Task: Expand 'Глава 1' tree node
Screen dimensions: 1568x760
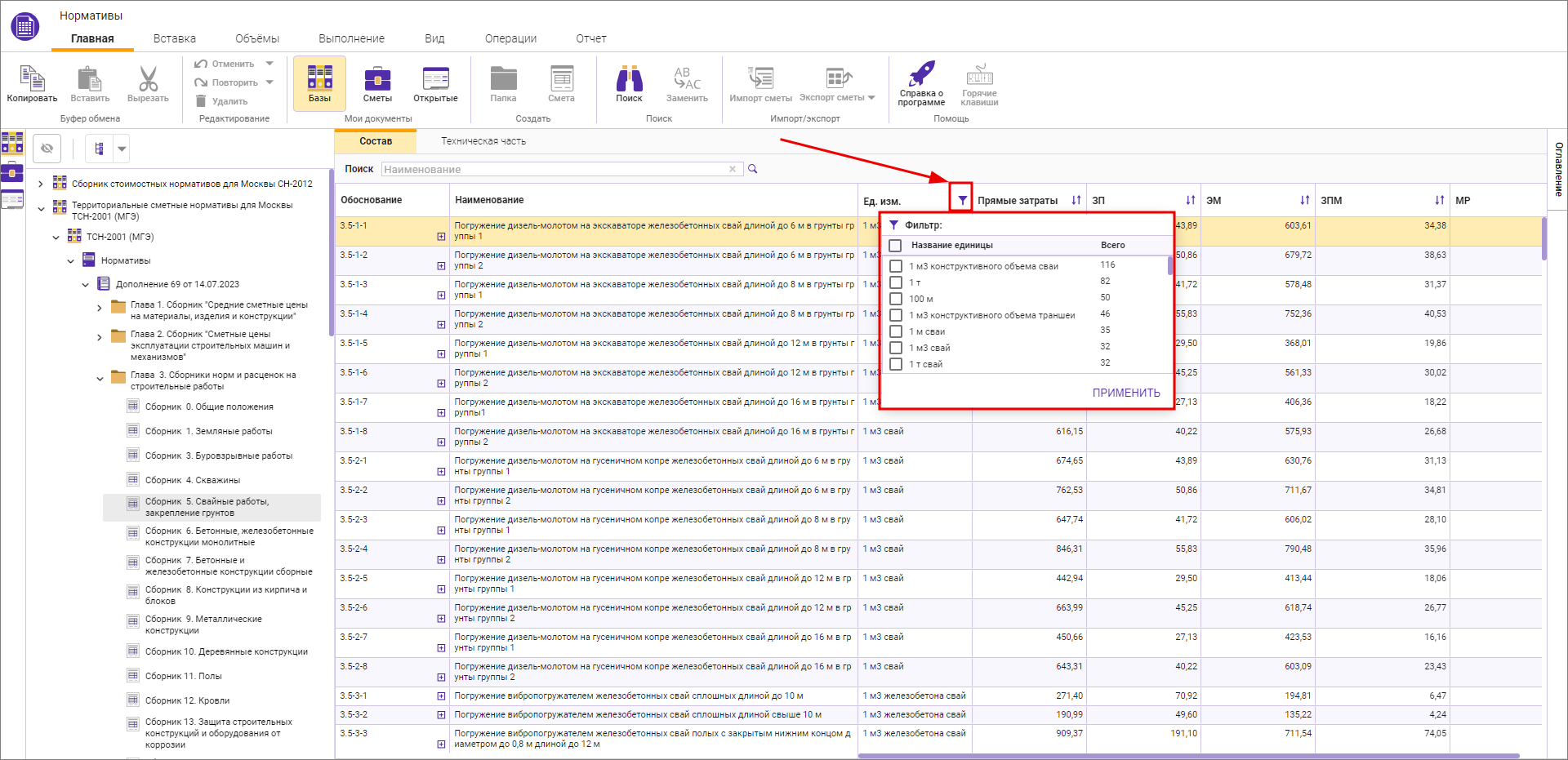Action: point(100,309)
